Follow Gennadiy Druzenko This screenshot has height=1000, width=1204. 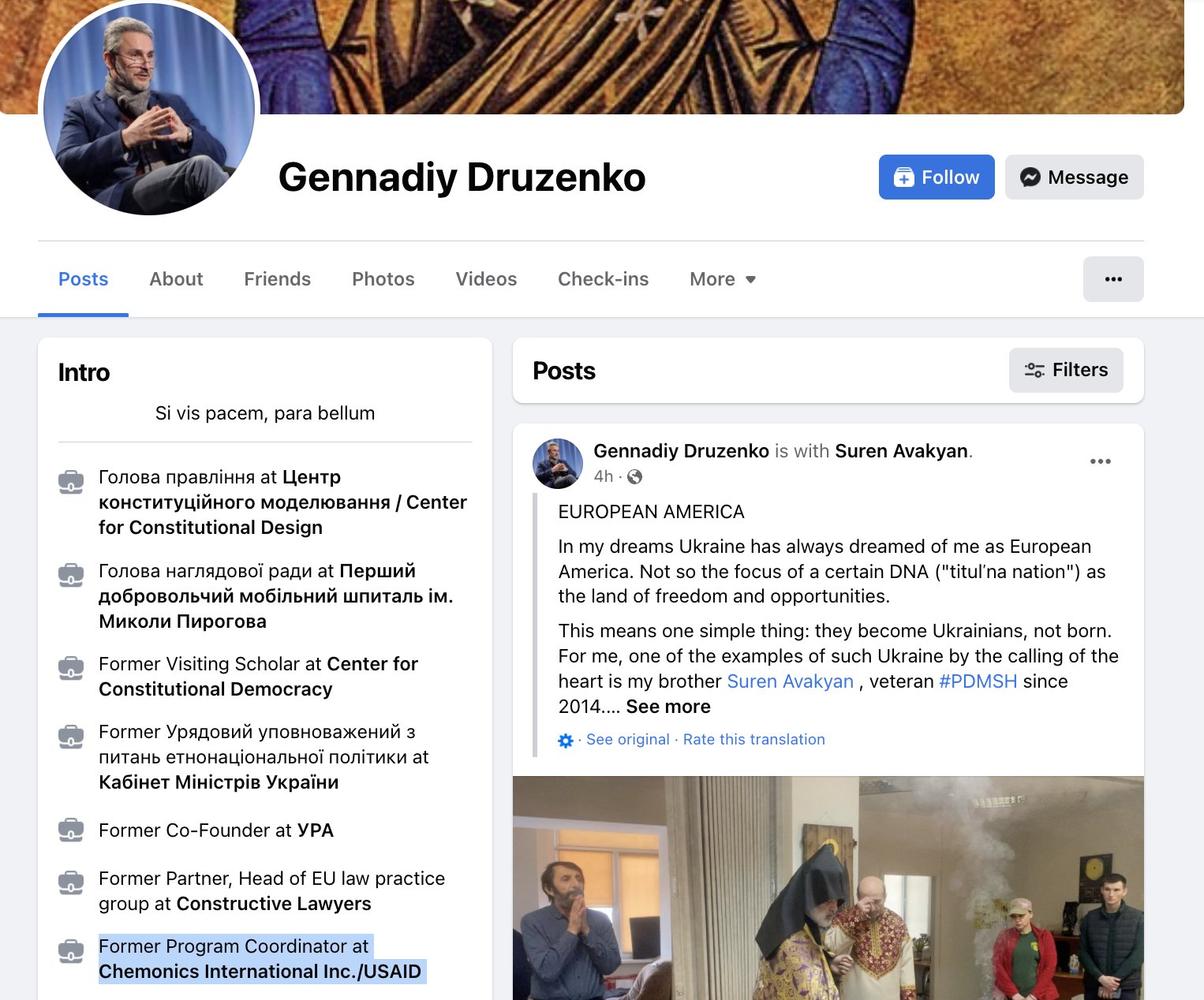click(x=937, y=177)
